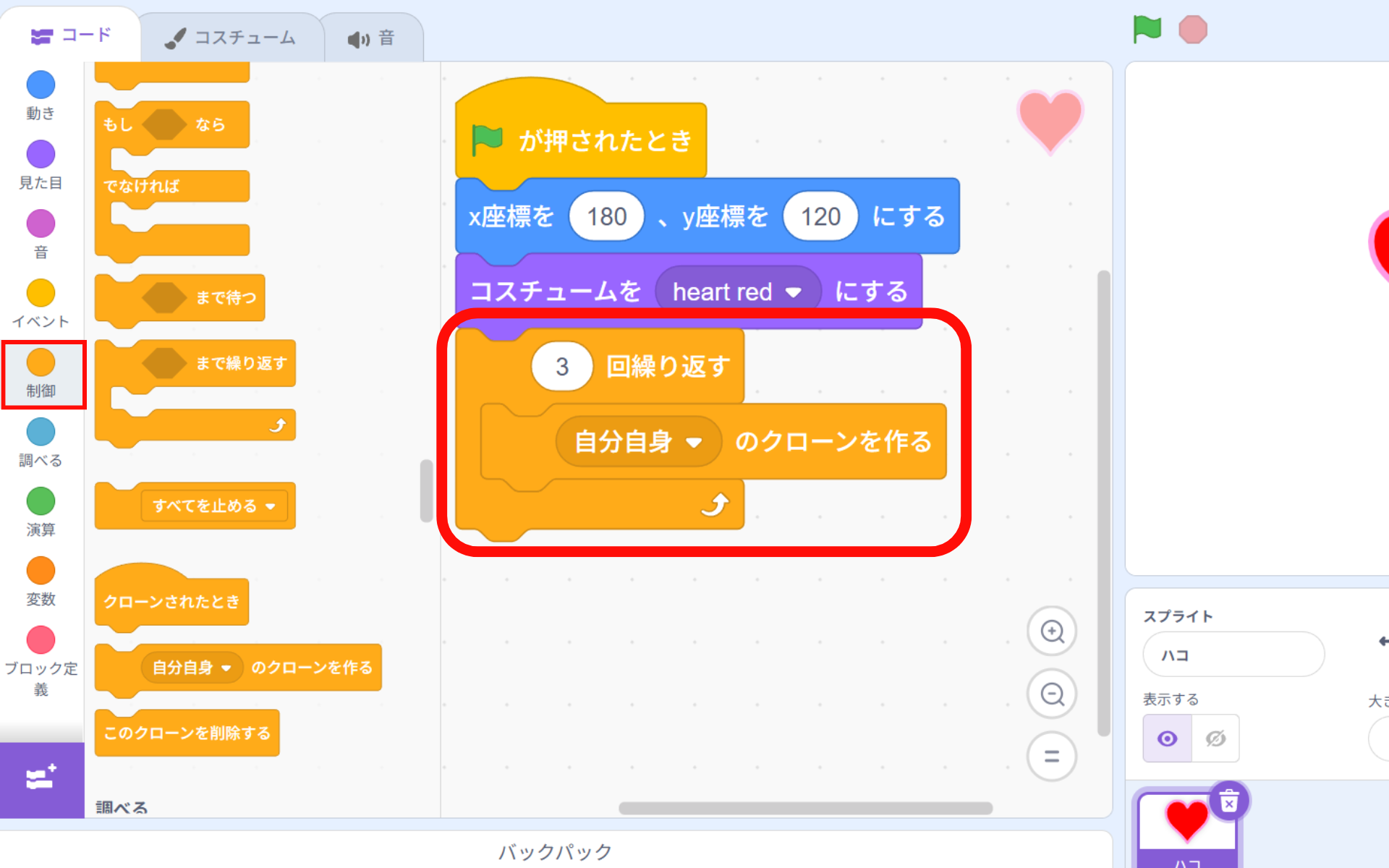
Task: Reset workspace zoom with equals button
Action: (1052, 757)
